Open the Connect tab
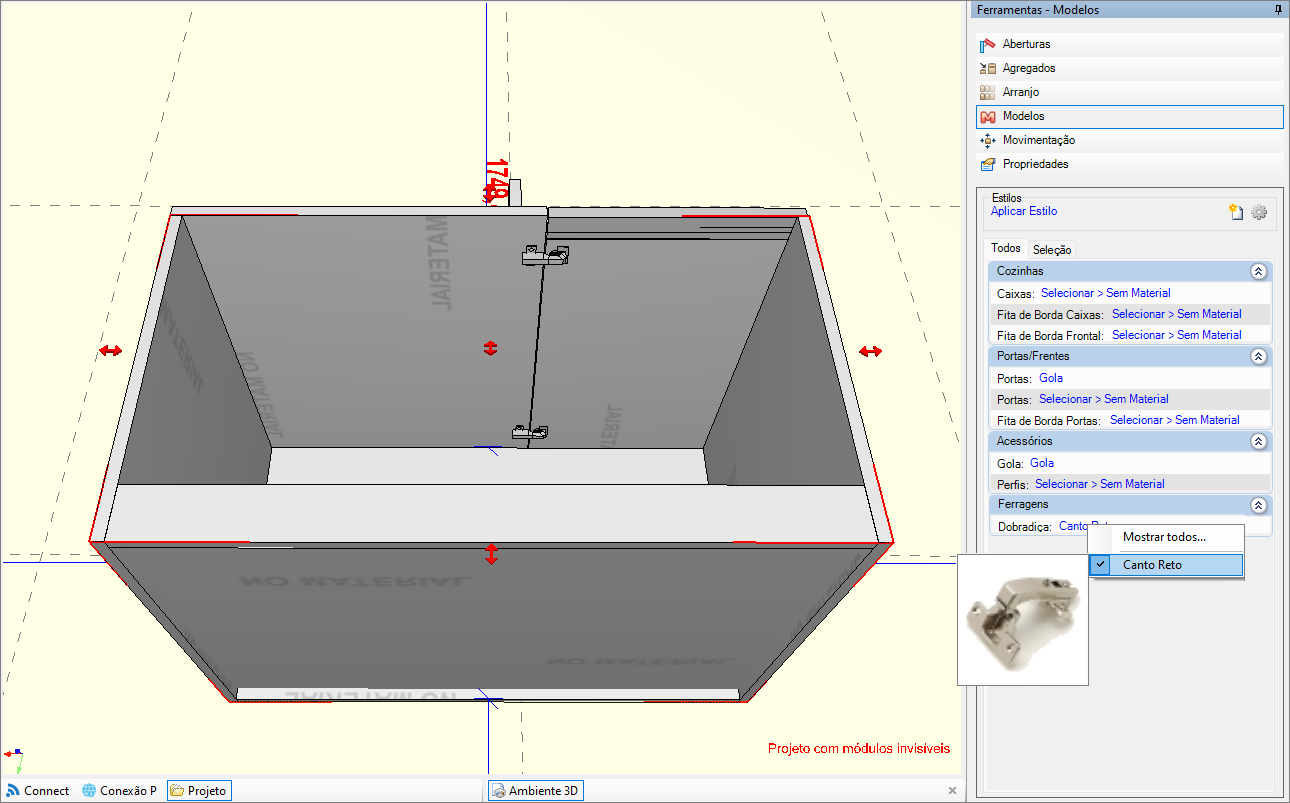 pos(38,791)
